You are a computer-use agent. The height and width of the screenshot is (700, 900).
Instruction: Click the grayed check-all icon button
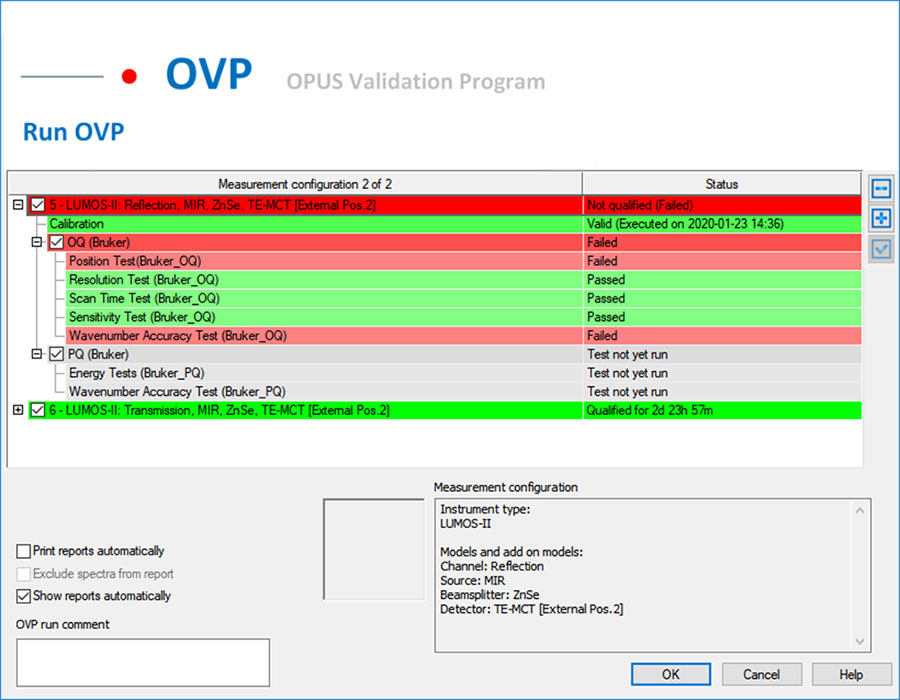880,249
